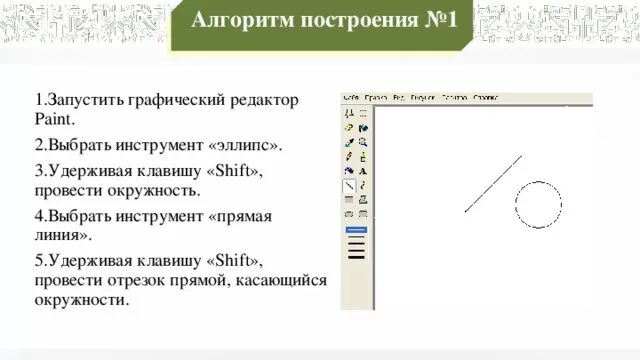The image size is (640, 360).
Task: Pick the Fill With Color bucket
Action: 363,128
